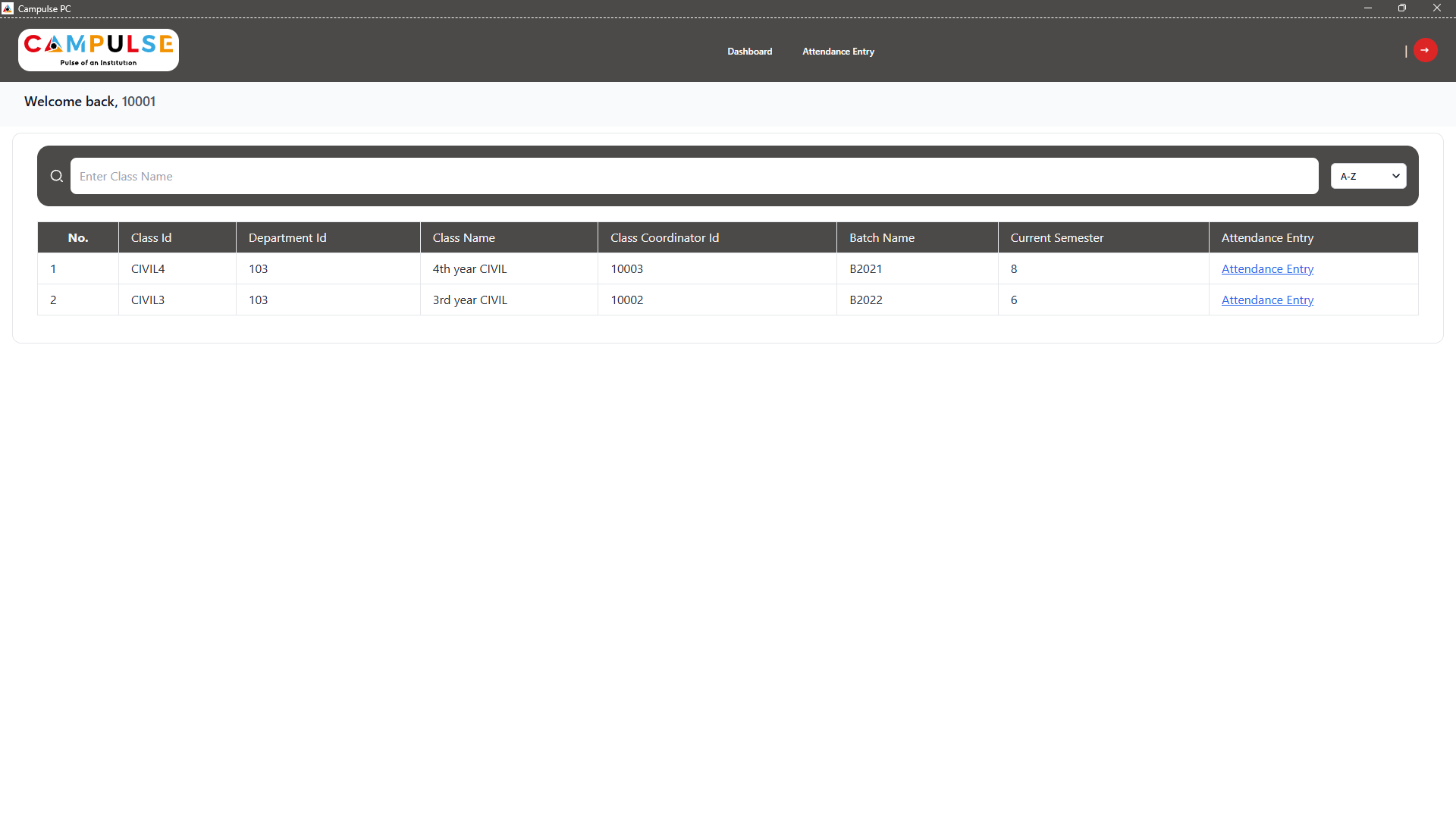Click the Class Id column header
The width and height of the screenshot is (1456, 819).
(151, 237)
